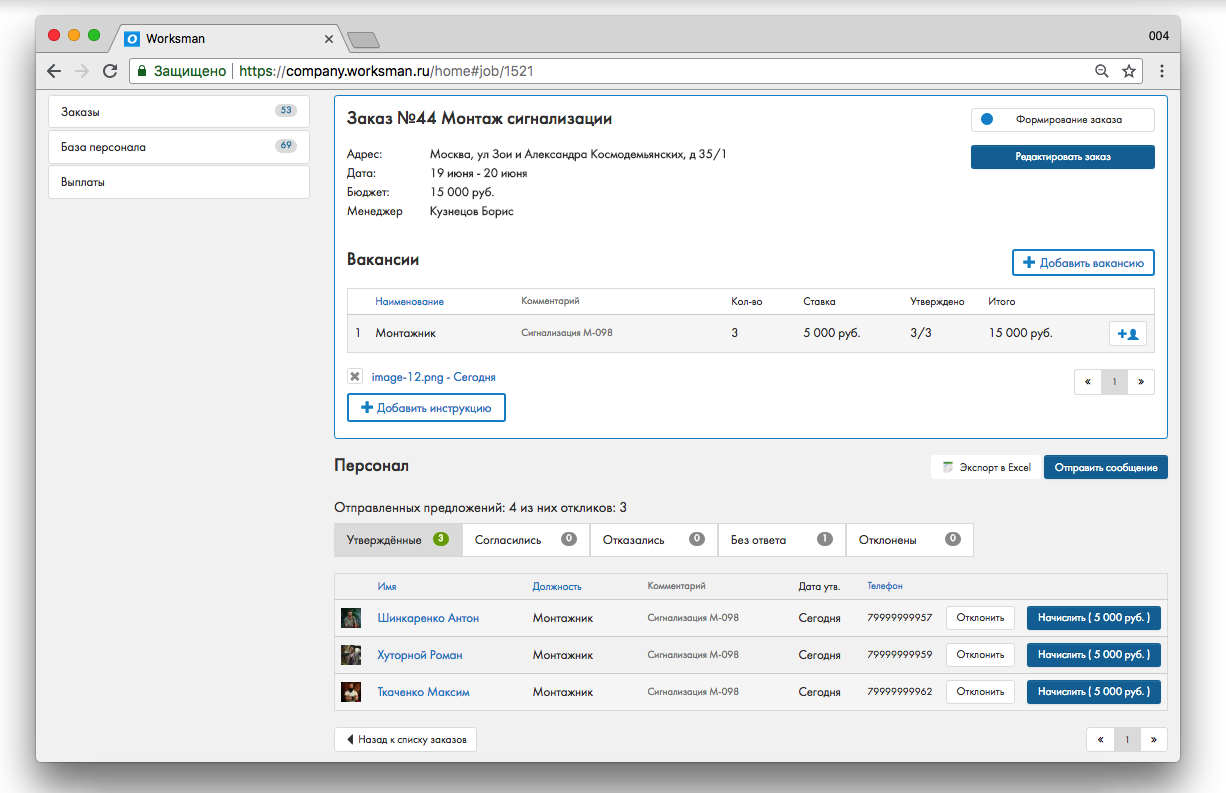Open profile of Шинкаренко Антон

428,618
